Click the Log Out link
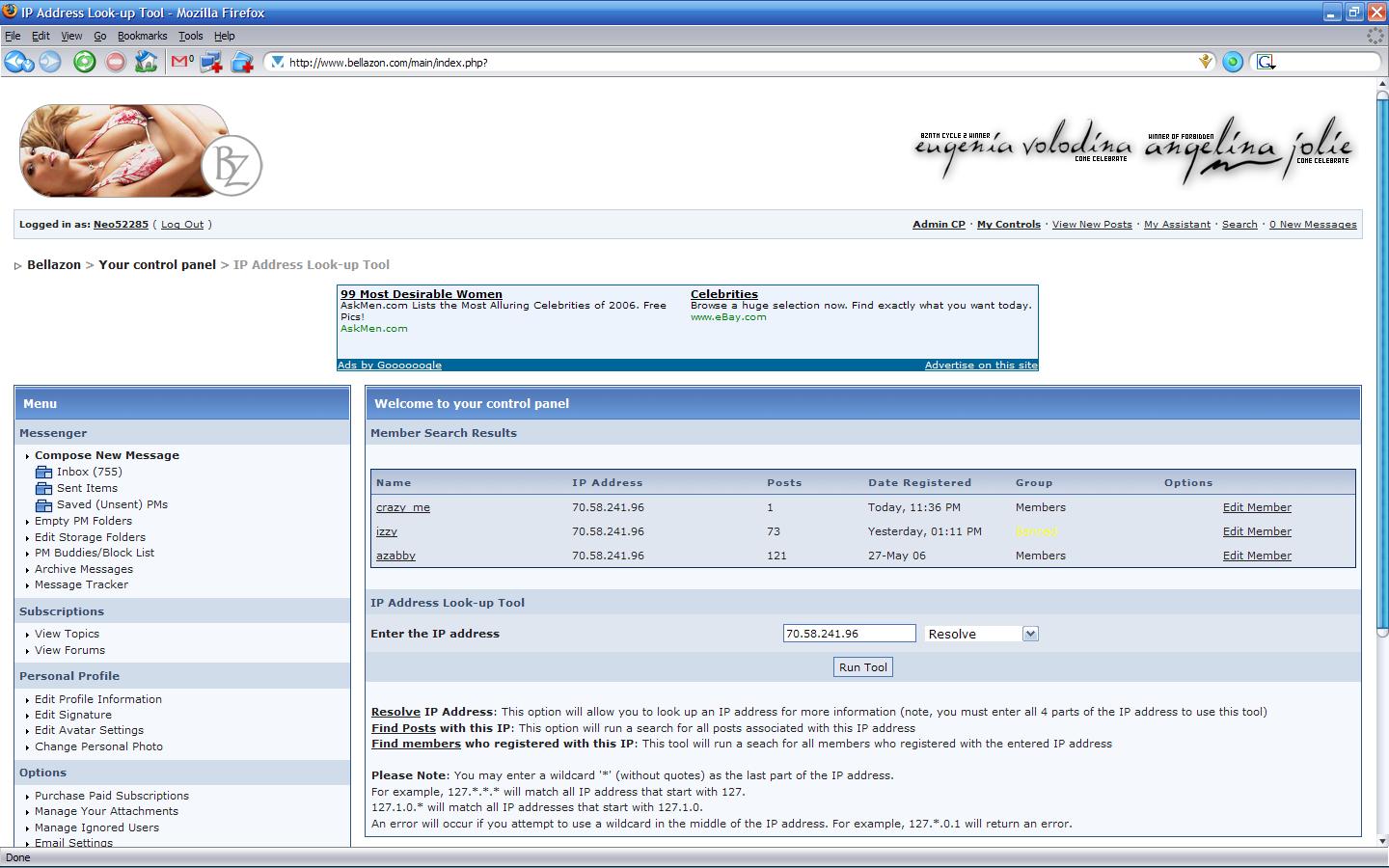The image size is (1389, 868). click(182, 225)
